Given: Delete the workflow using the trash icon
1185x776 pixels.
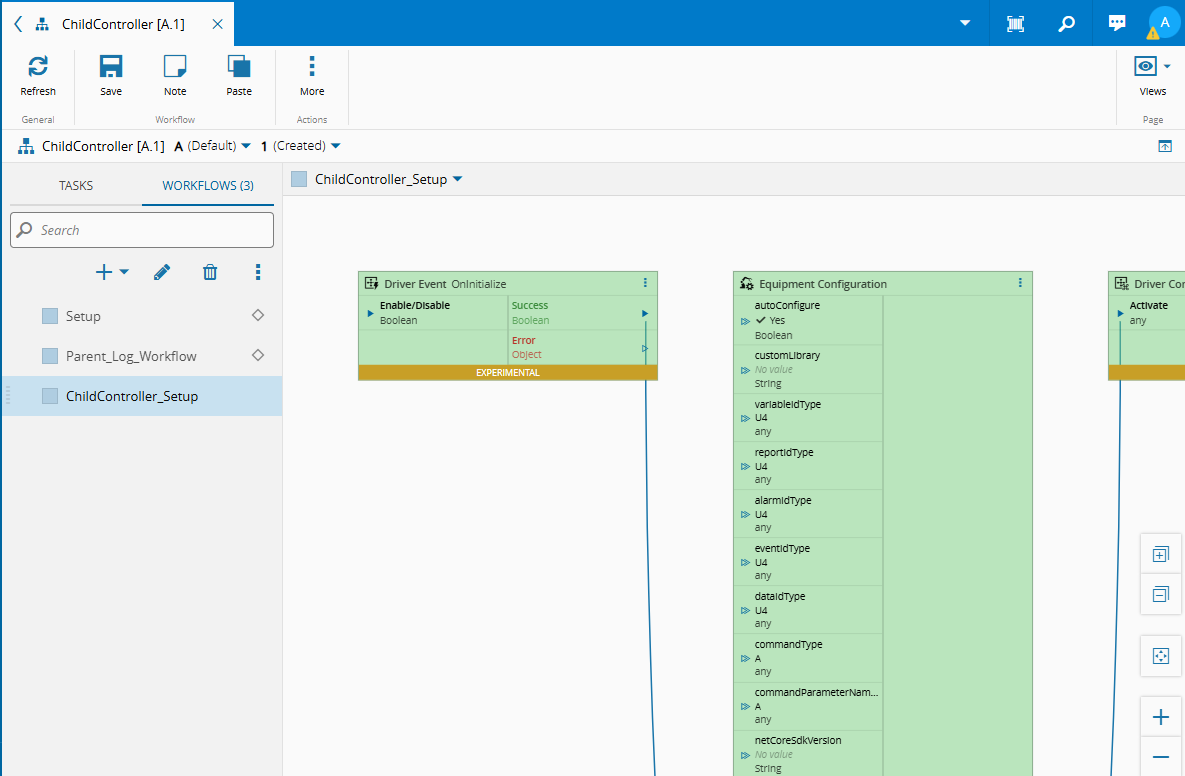Looking at the screenshot, I should click(x=210, y=272).
